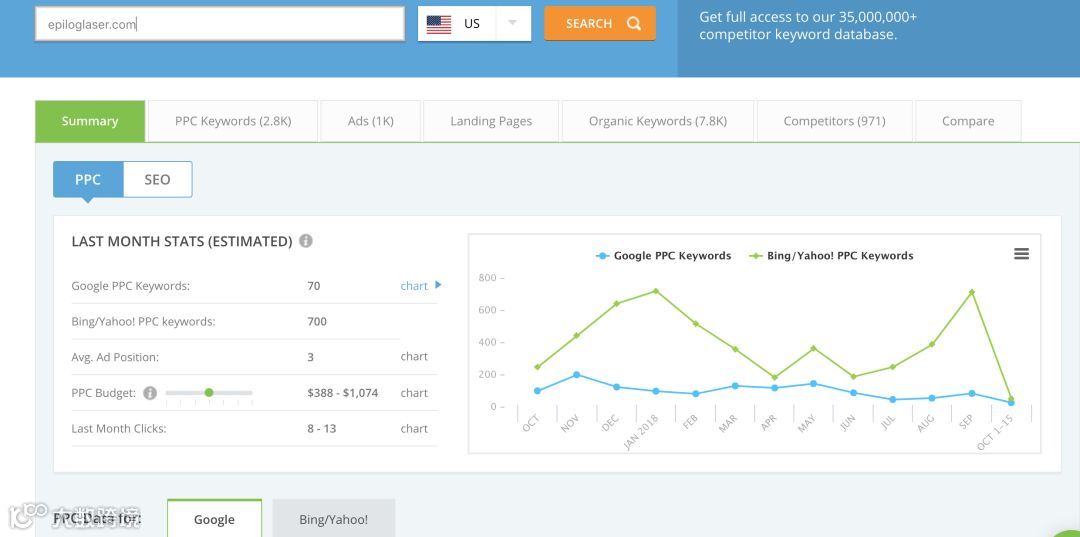Switch to the SEO view toggle
The width and height of the screenshot is (1080, 537).
157,180
